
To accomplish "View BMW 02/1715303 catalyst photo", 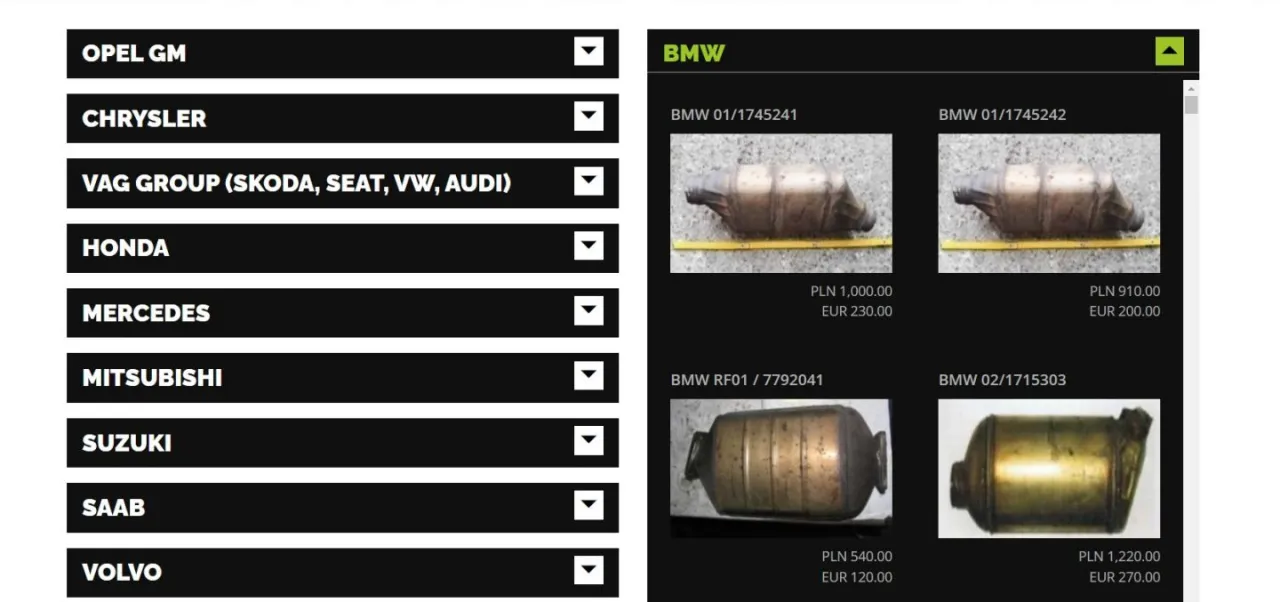I will [1049, 468].
